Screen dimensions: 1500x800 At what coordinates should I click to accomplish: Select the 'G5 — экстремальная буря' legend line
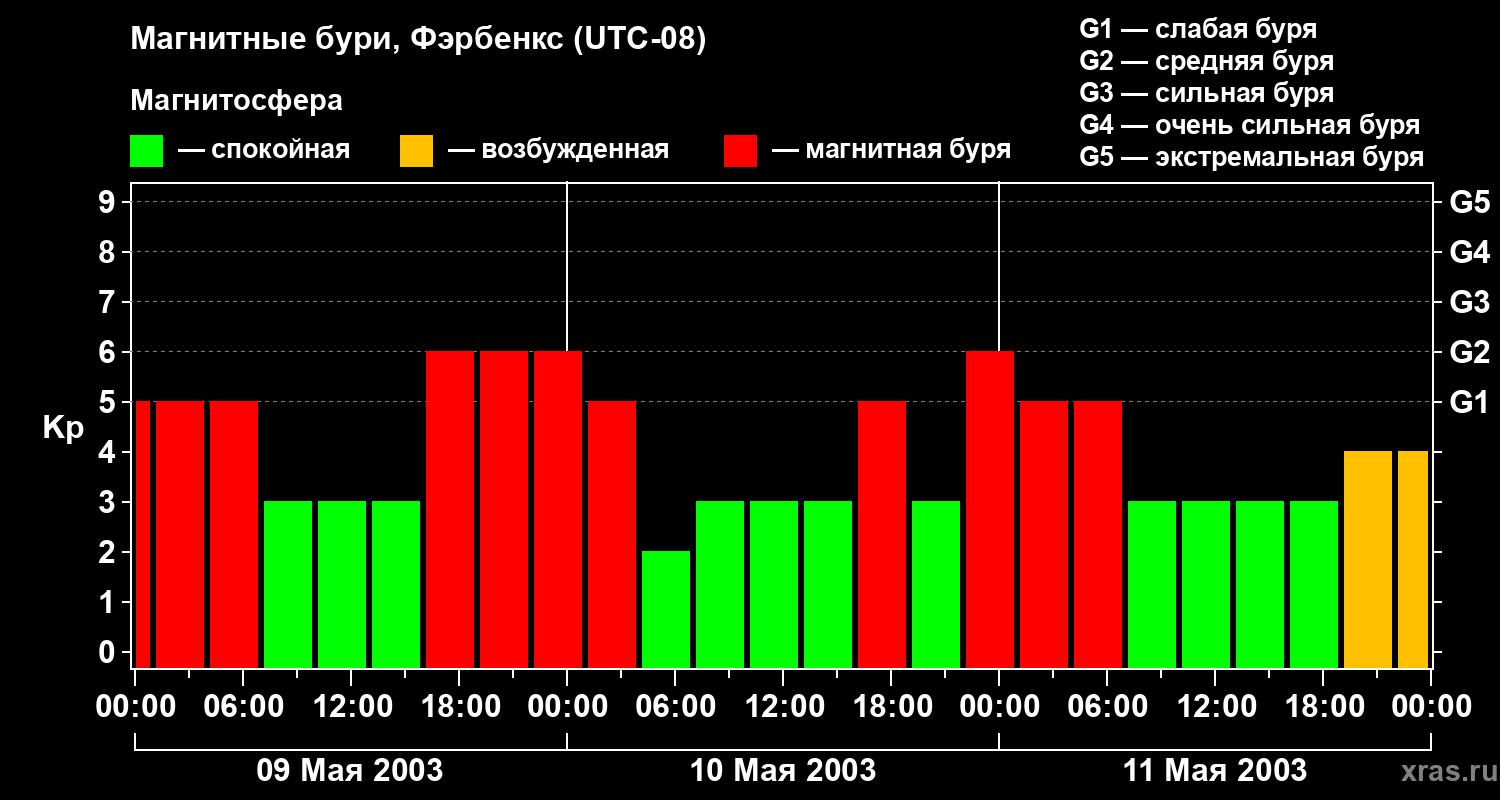[x=1251, y=158]
